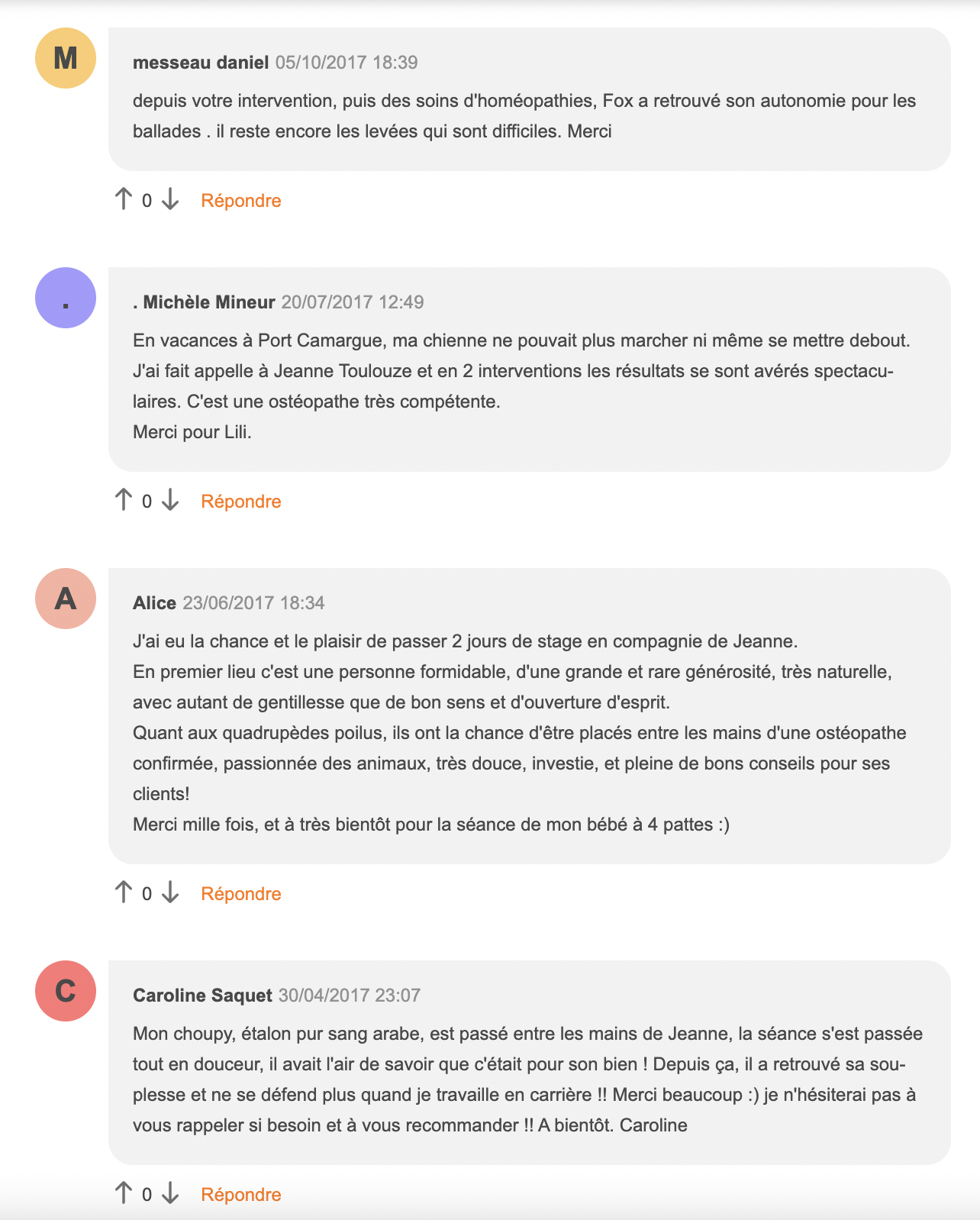Screen dimensions: 980x1220
Task: Click the salmon A avatar
Action: click(x=66, y=599)
